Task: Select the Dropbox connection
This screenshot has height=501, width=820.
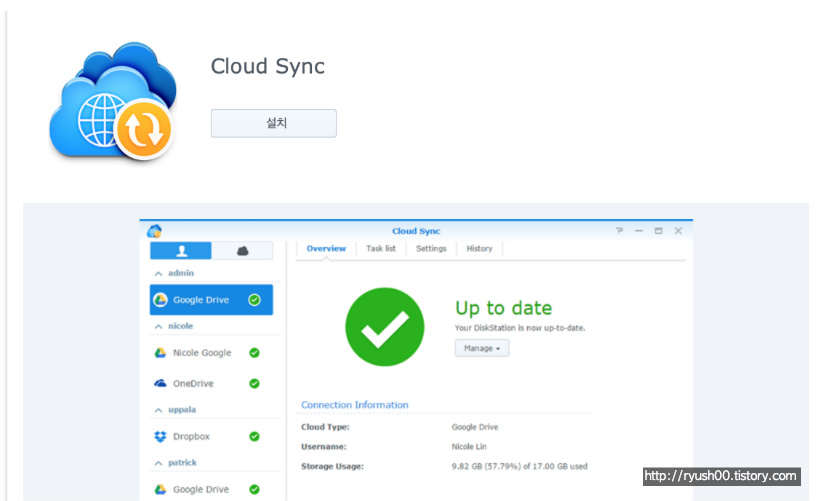Action: (211, 436)
